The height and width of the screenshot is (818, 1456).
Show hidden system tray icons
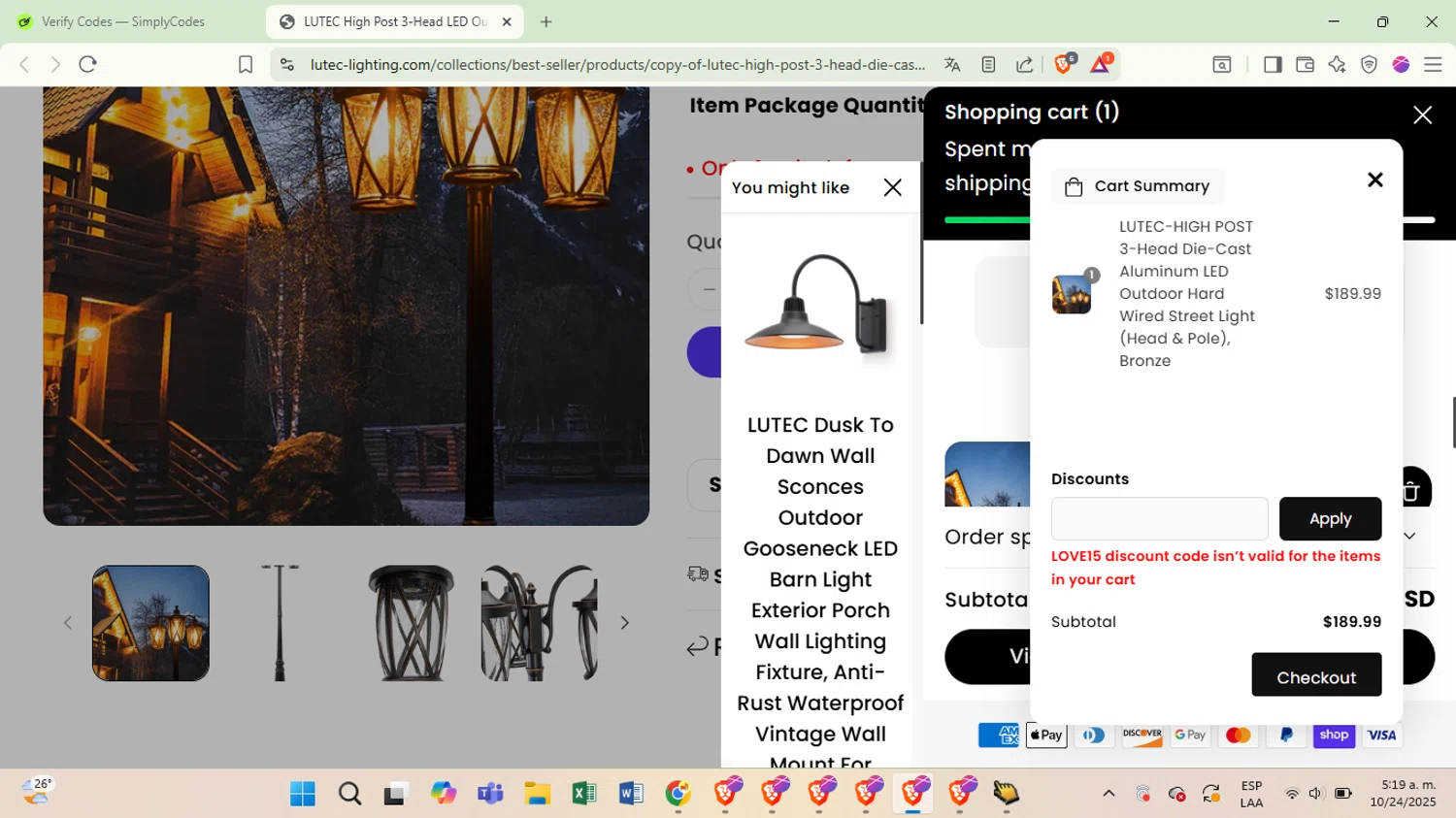coord(1109,794)
